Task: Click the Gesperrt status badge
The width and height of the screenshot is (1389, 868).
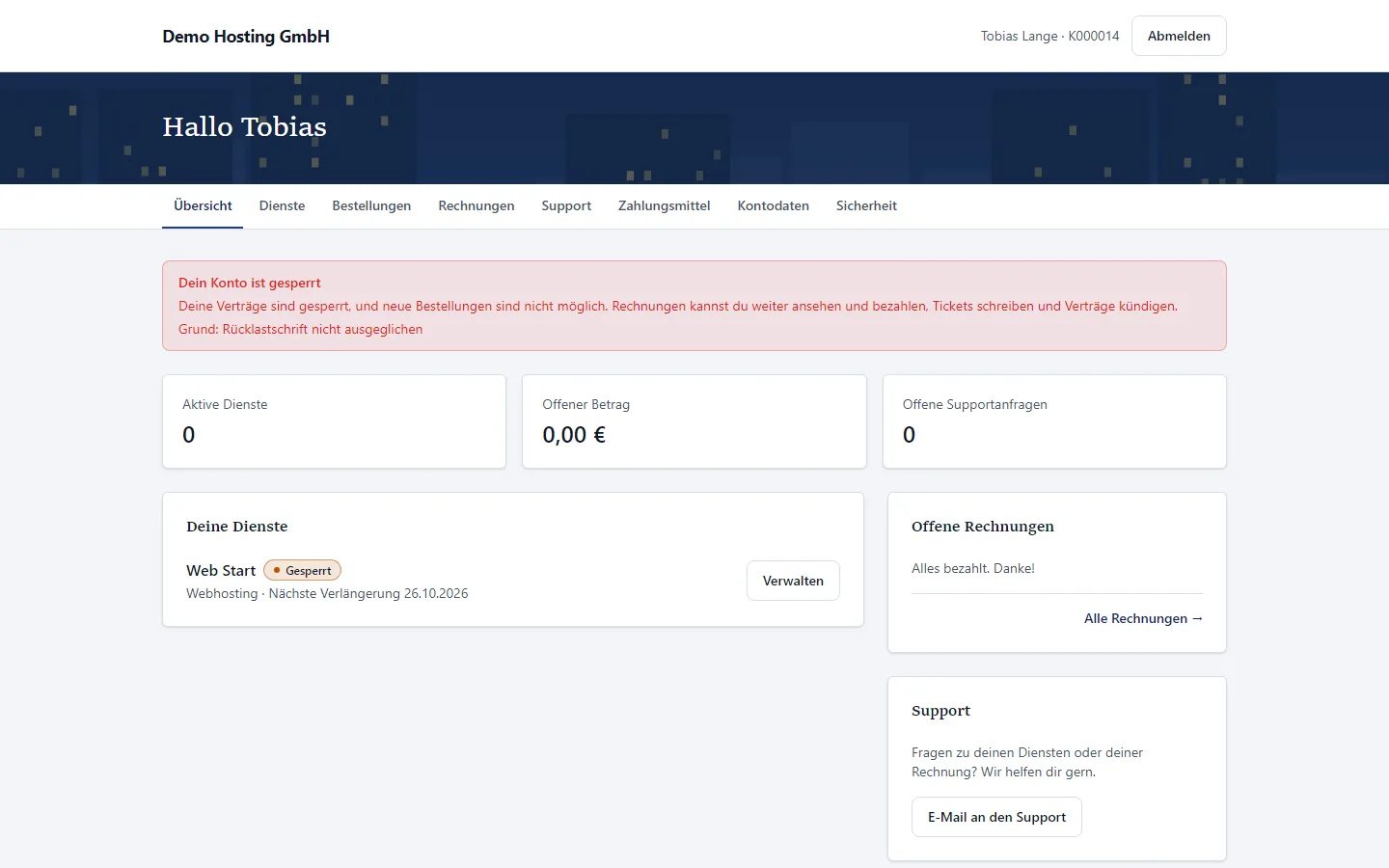Action: click(x=302, y=571)
